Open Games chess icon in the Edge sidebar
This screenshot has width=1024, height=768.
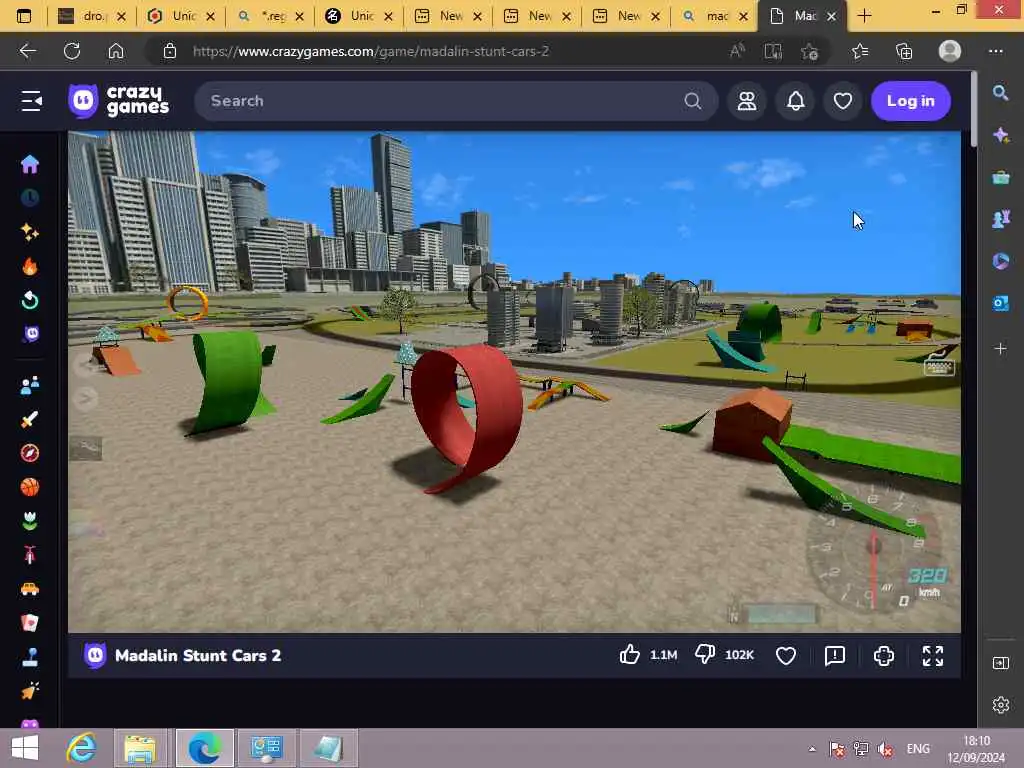[1000, 219]
